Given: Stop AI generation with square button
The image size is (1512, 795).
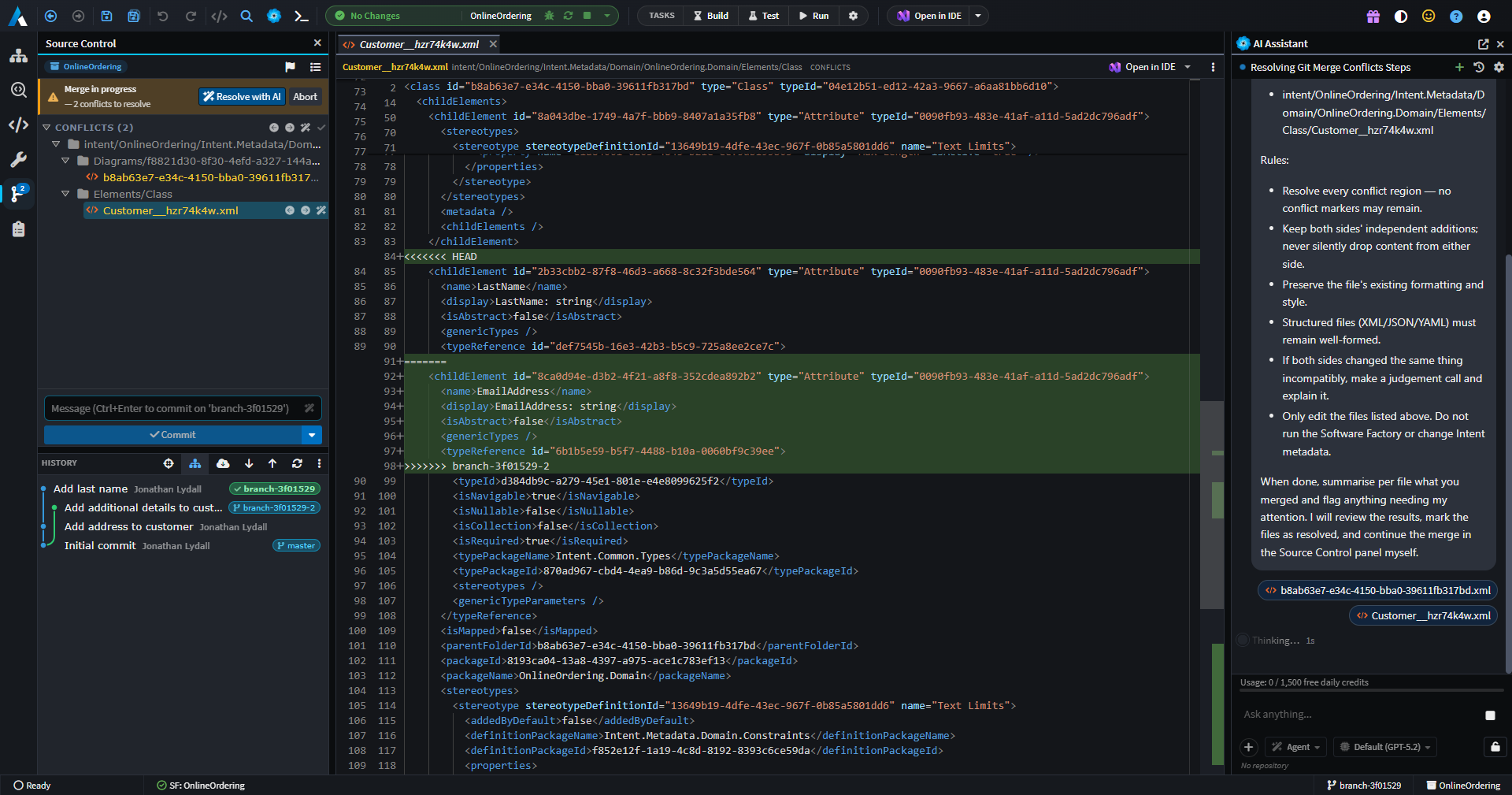Looking at the screenshot, I should [x=1490, y=715].
